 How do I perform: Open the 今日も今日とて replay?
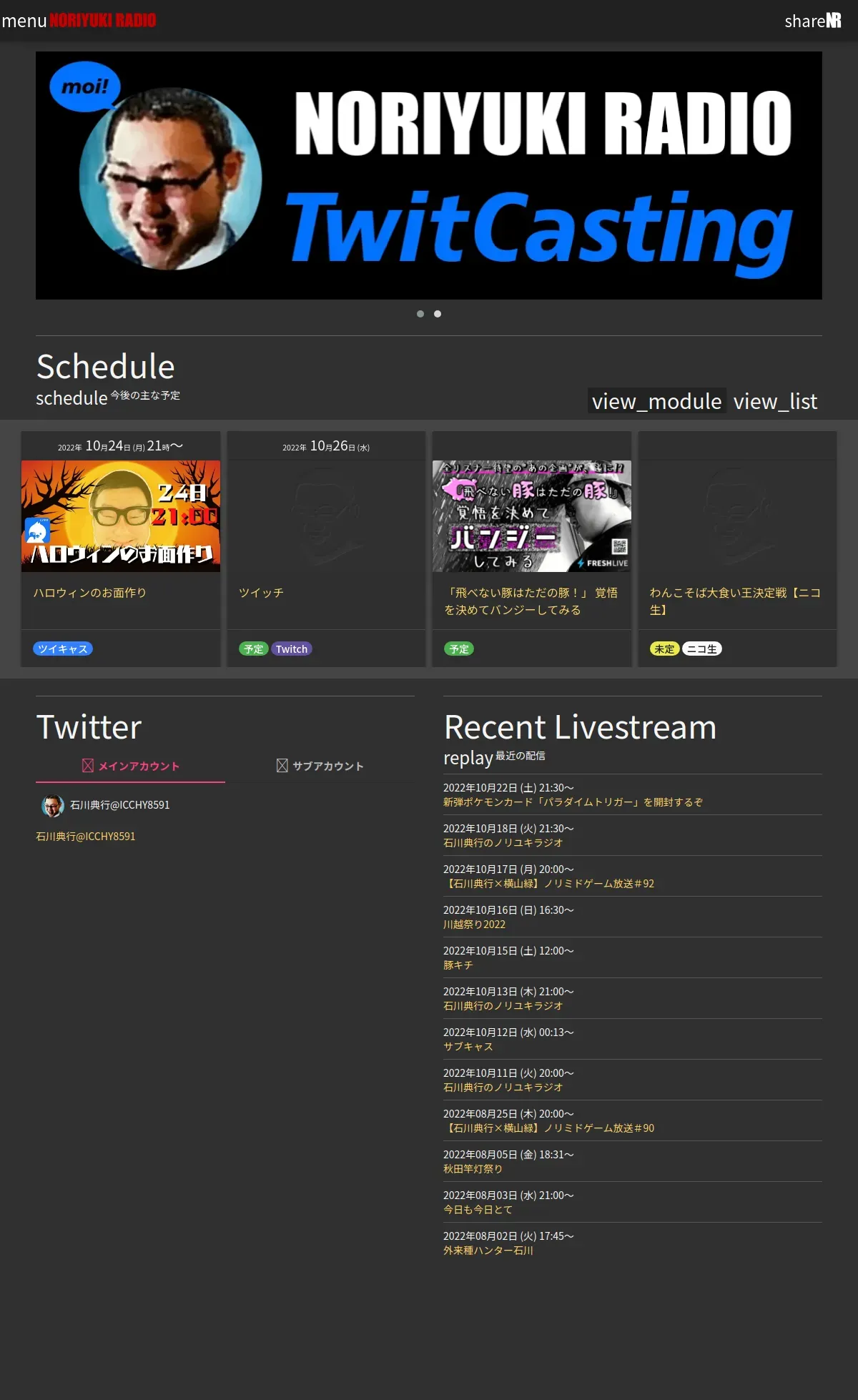point(478,1210)
